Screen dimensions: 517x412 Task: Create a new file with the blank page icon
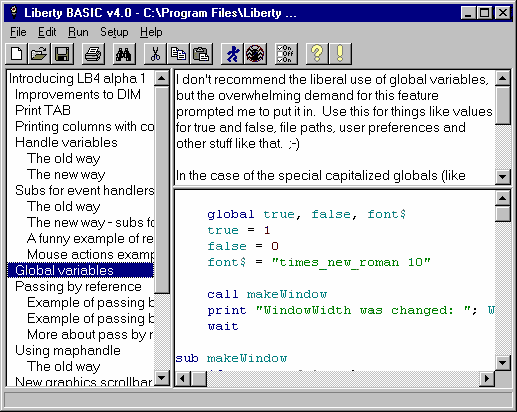pyautogui.click(x=17, y=53)
